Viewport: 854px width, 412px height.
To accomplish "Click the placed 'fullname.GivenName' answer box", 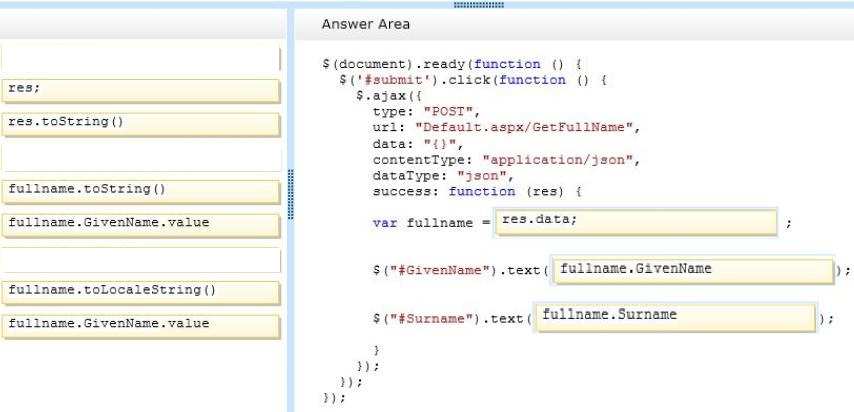I will [x=693, y=271].
